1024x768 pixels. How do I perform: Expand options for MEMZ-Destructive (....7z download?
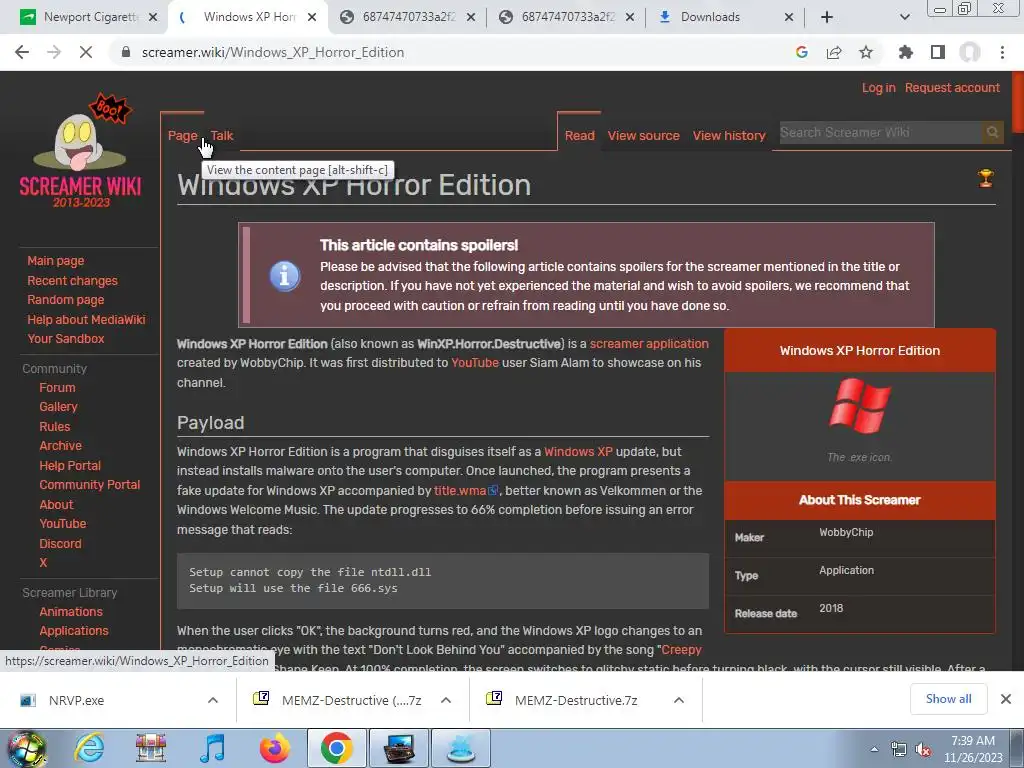click(x=446, y=700)
